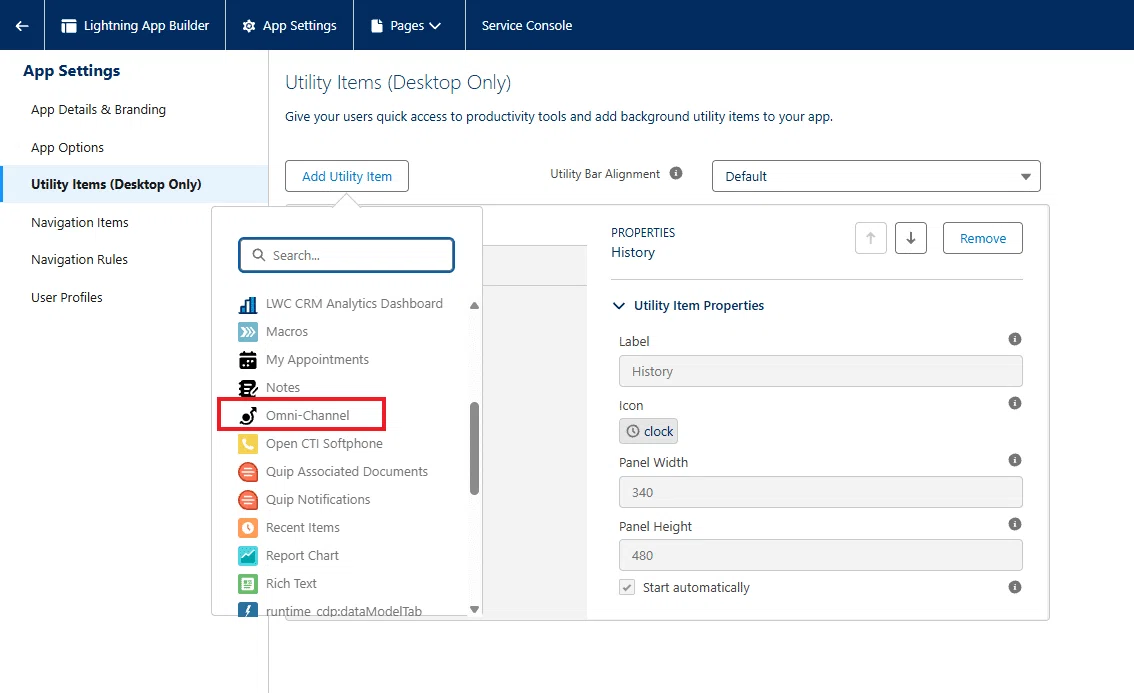Show info tooltip for Label field
Image resolution: width=1134 pixels, height=693 pixels.
coord(1015,339)
